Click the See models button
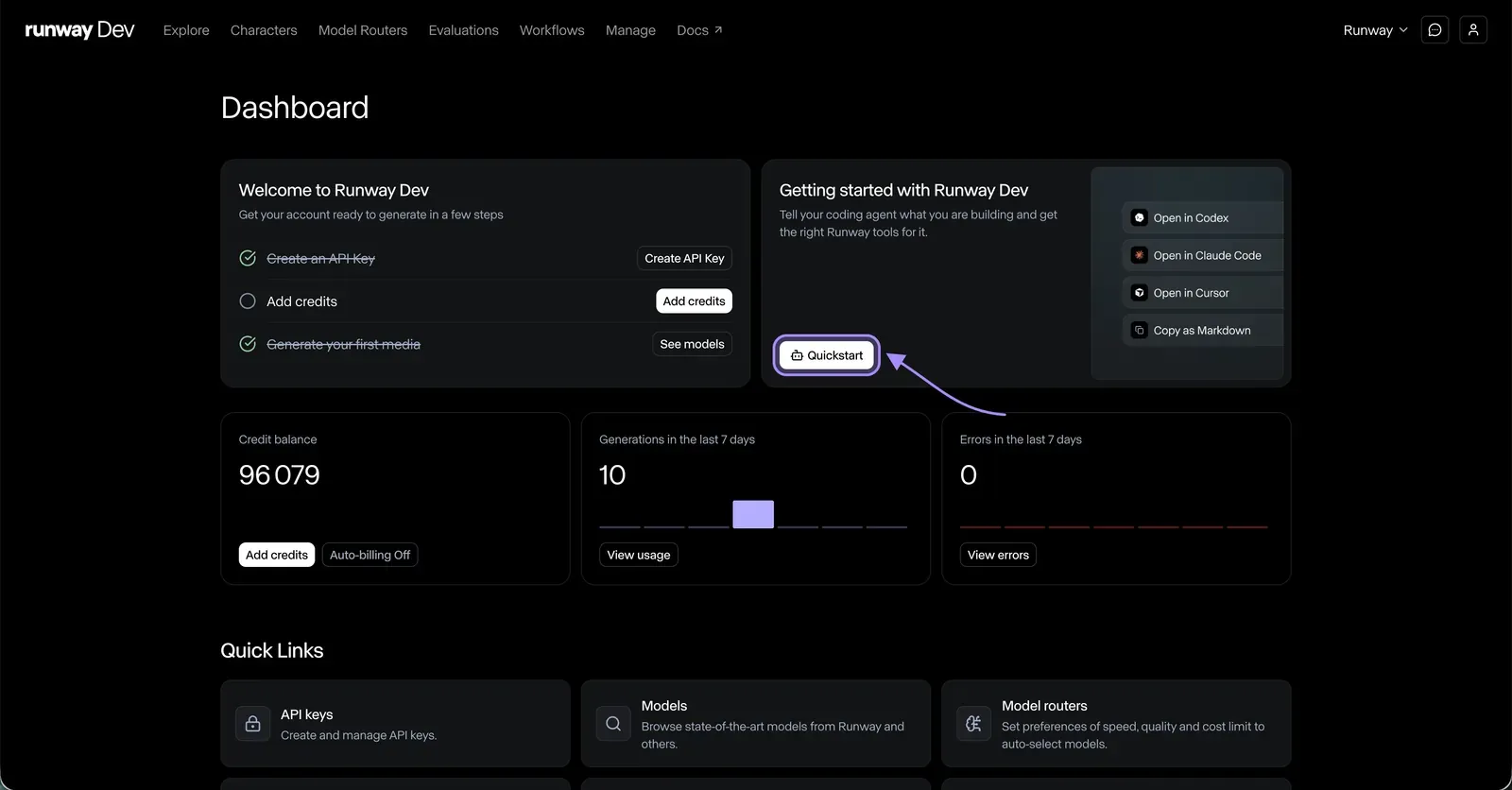 click(x=692, y=344)
